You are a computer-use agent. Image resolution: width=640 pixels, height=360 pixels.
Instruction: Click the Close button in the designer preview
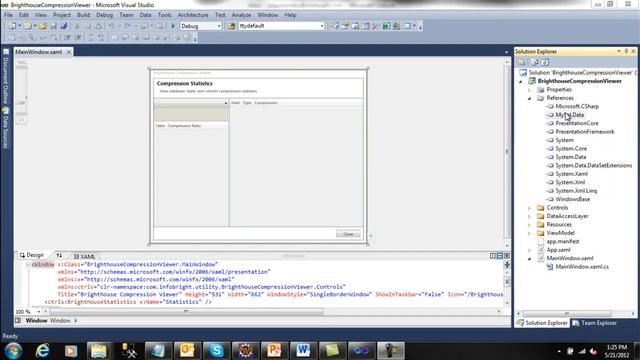pos(348,234)
